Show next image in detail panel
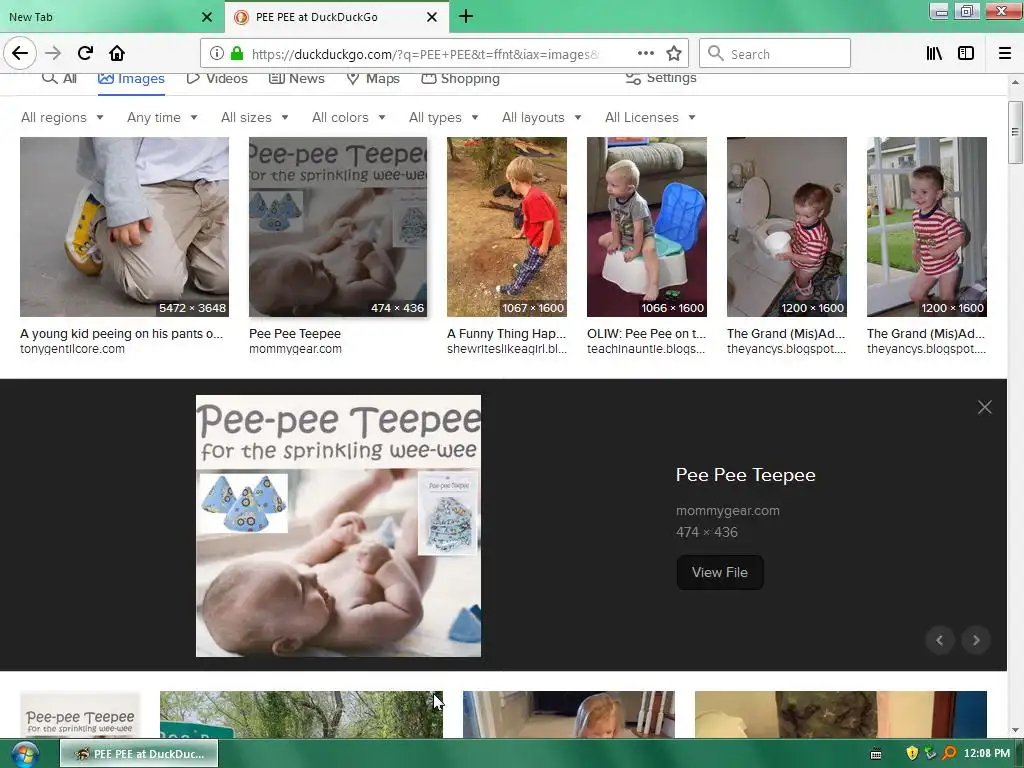 (x=976, y=640)
